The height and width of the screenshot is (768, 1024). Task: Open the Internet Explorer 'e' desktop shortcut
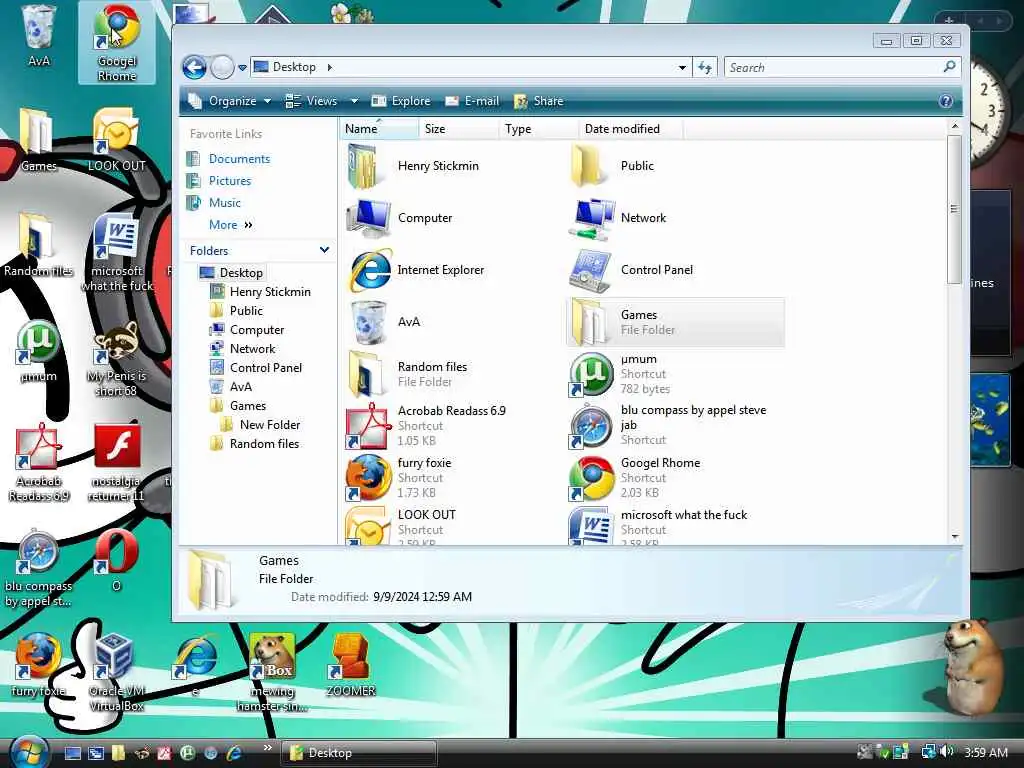click(195, 664)
